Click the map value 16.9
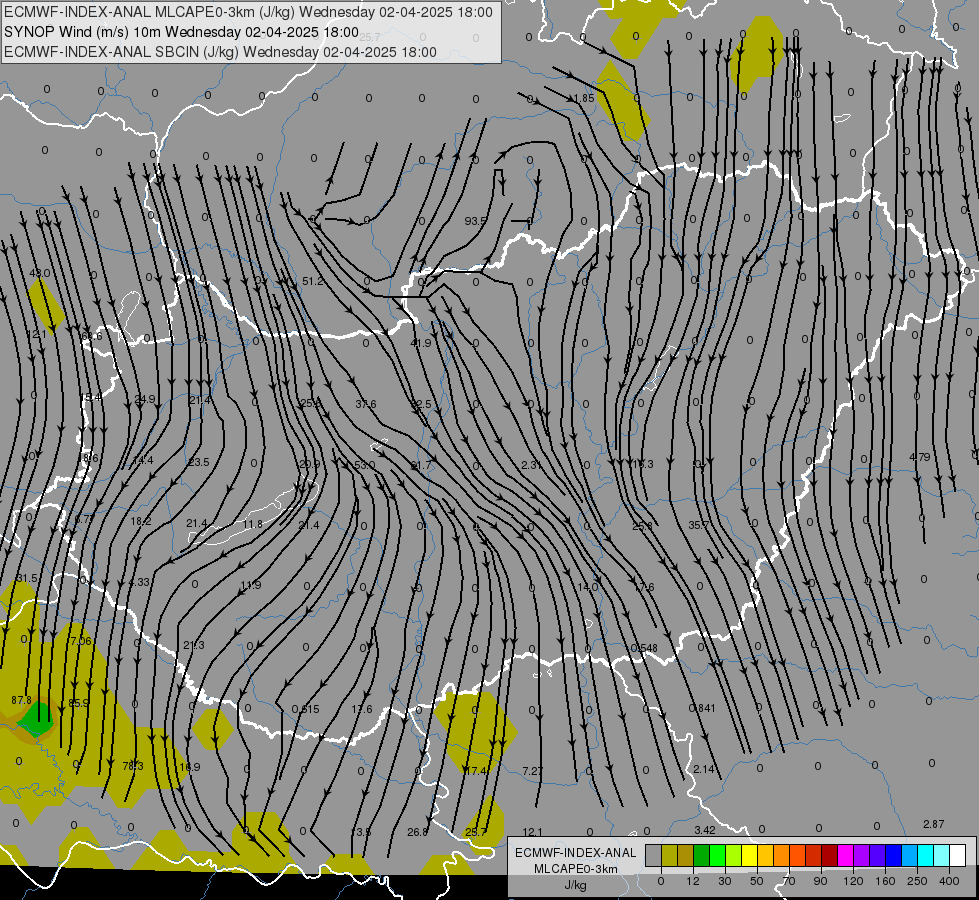The height and width of the screenshot is (900, 979). point(190,766)
